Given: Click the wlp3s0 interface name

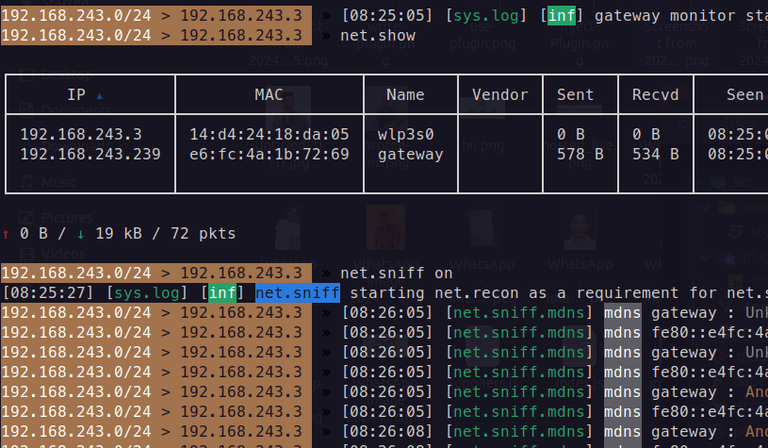Looking at the screenshot, I should (x=406, y=134).
